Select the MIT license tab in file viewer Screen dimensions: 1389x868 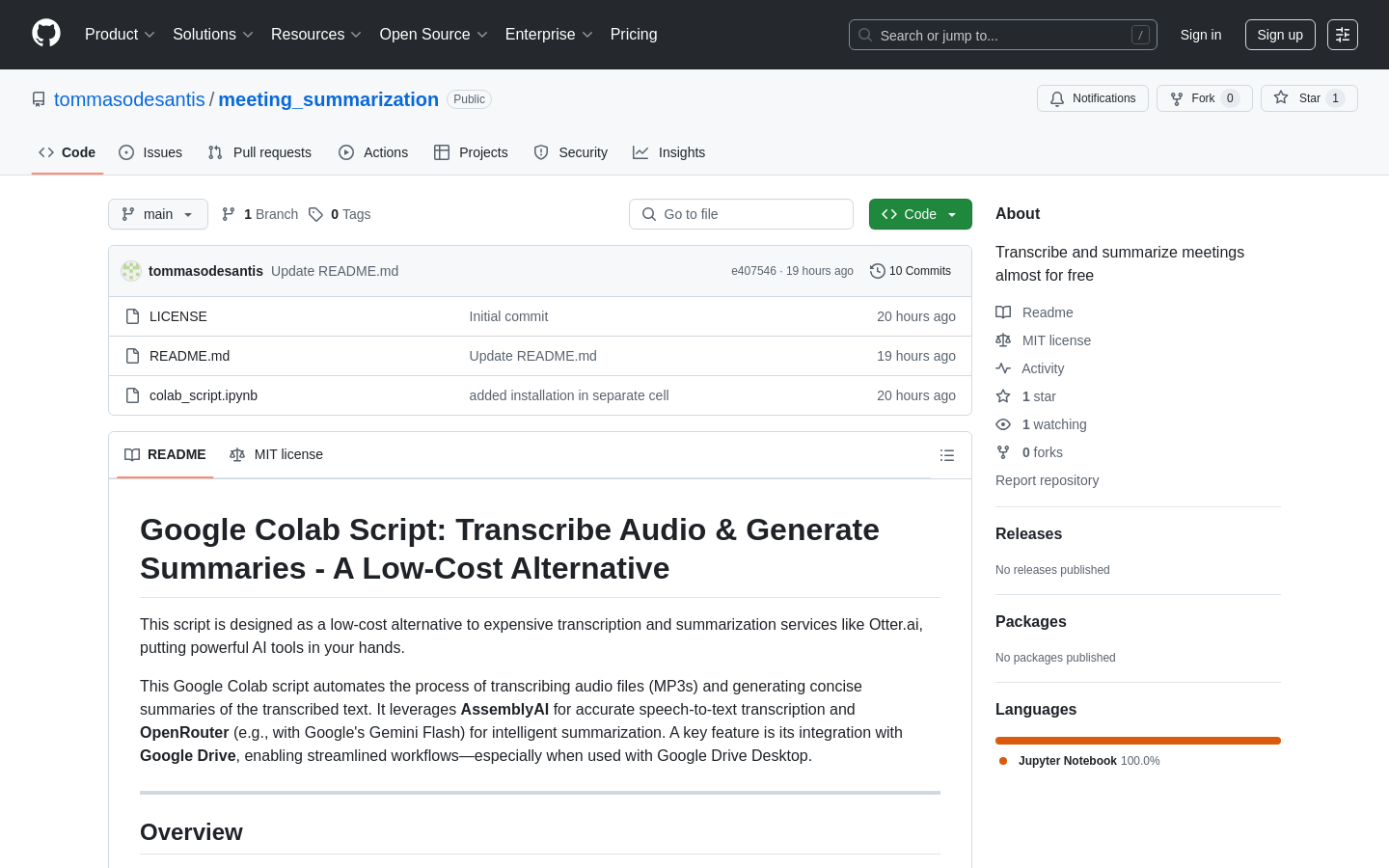tap(276, 454)
